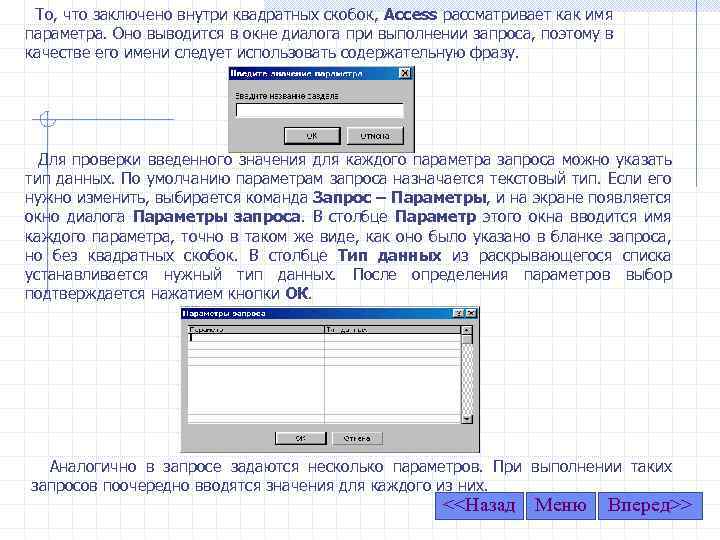The width and height of the screenshot is (720, 540).
Task: Close the Параметры запроса dialog
Action: [471, 313]
